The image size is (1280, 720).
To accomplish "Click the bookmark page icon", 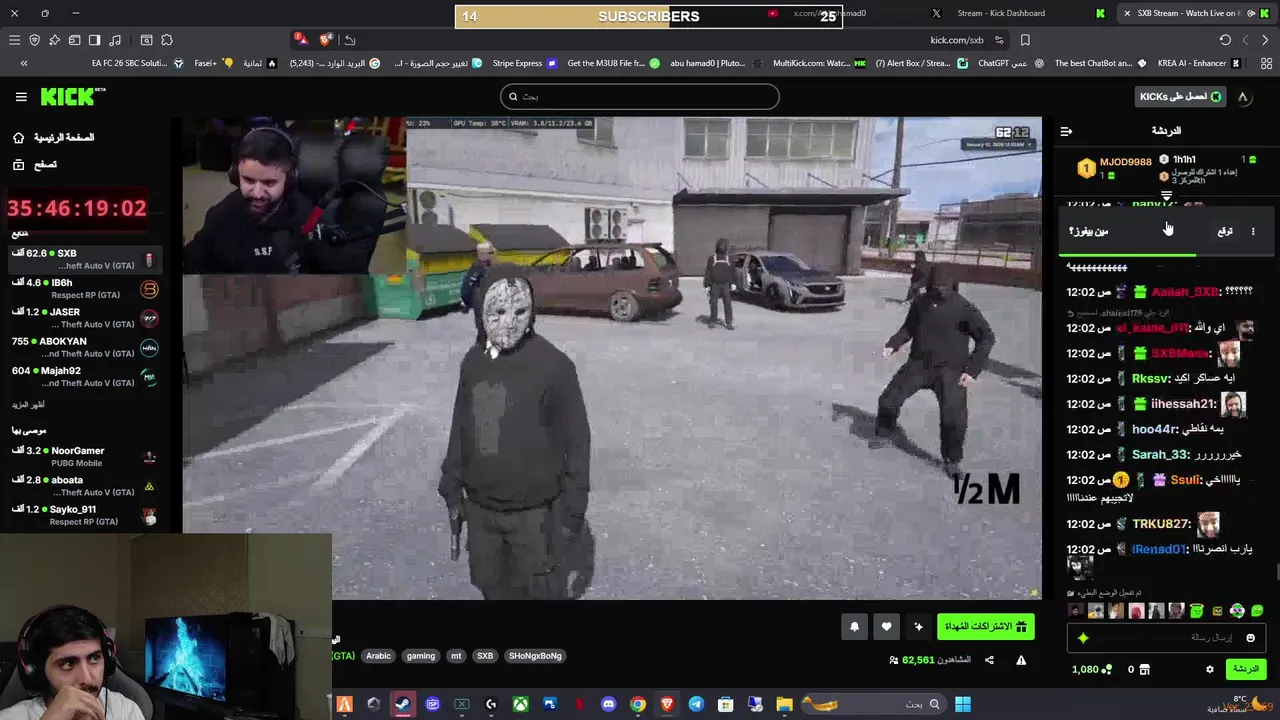I will pyautogui.click(x=1025, y=40).
